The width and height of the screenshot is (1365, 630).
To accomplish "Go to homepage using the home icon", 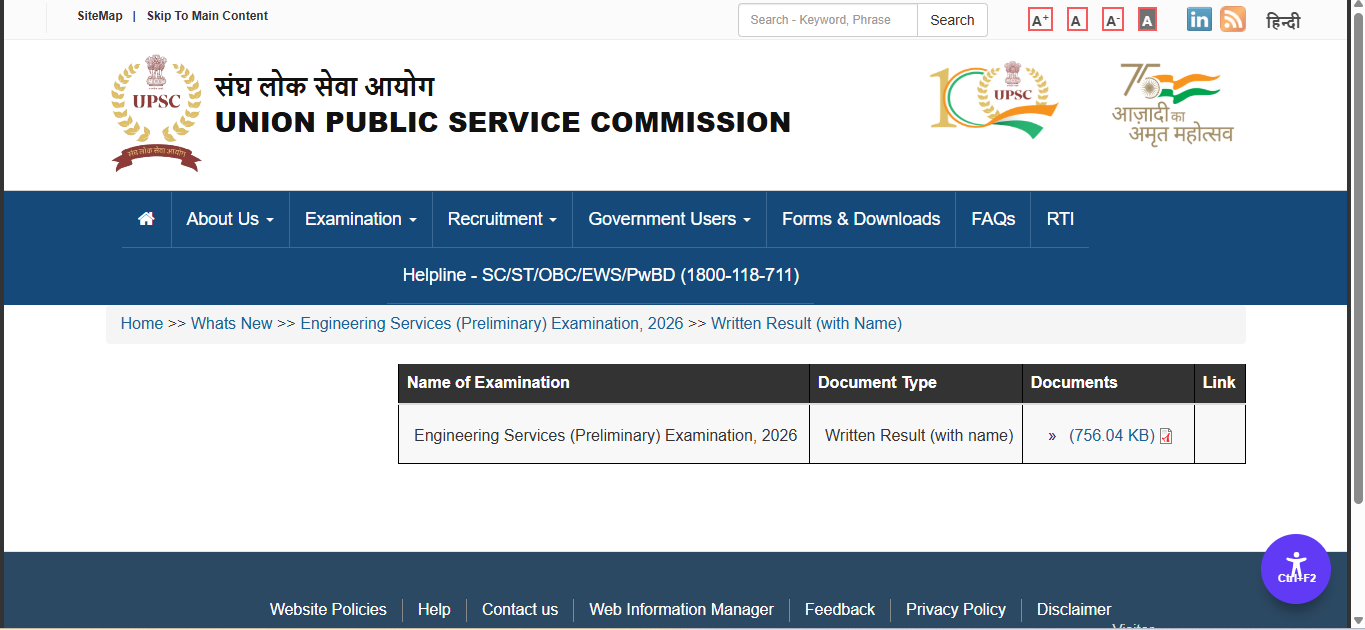I will tap(145, 218).
